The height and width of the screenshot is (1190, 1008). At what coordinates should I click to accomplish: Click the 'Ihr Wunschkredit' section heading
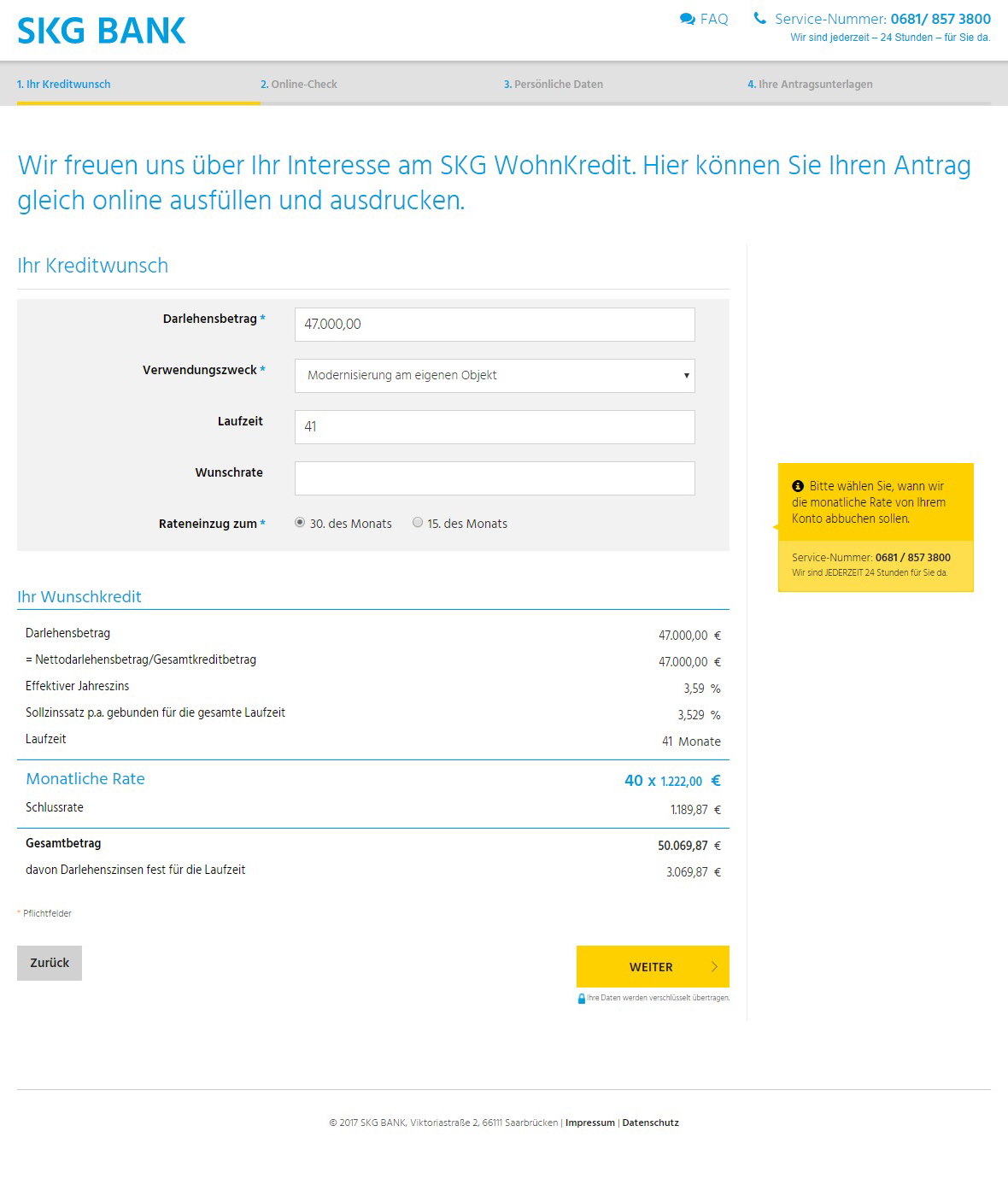point(79,597)
